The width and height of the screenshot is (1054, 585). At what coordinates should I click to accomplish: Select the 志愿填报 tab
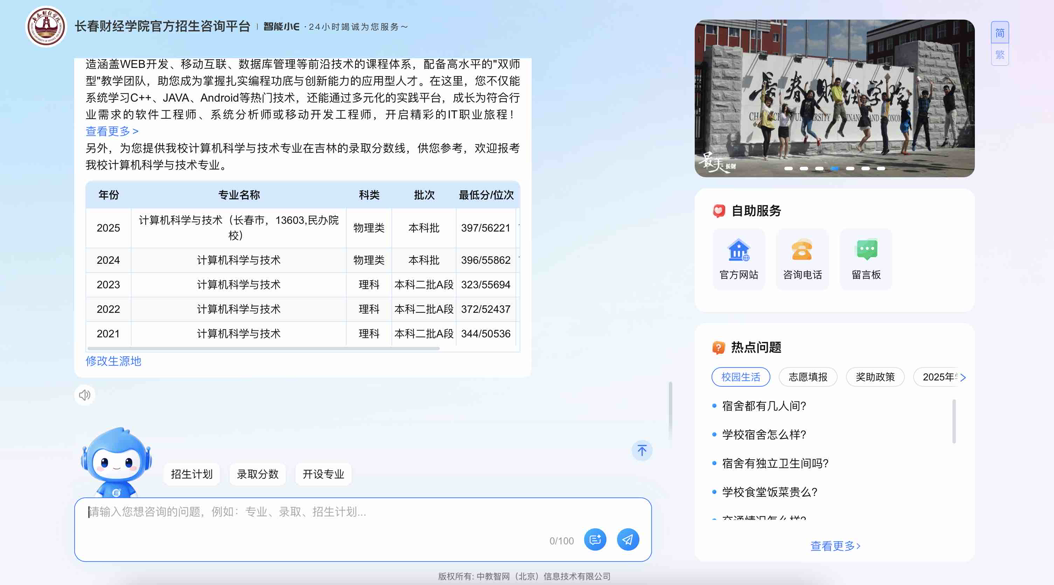(x=808, y=377)
